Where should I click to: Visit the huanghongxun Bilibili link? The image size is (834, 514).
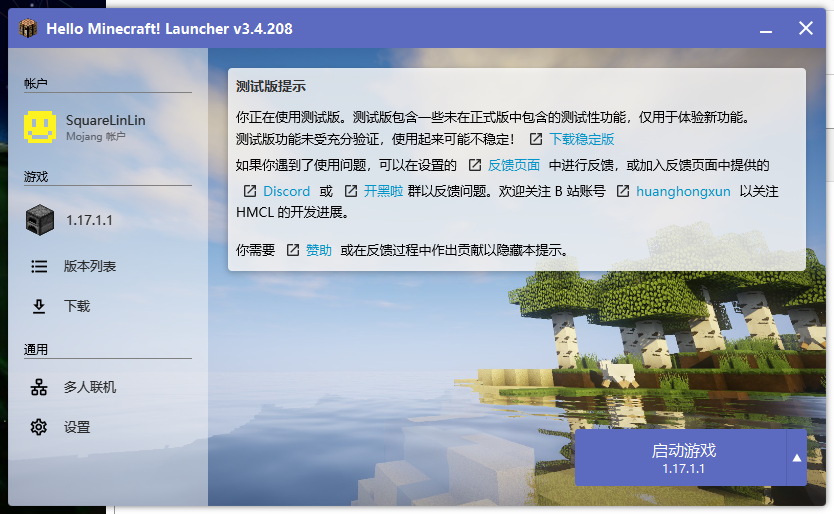(683, 192)
